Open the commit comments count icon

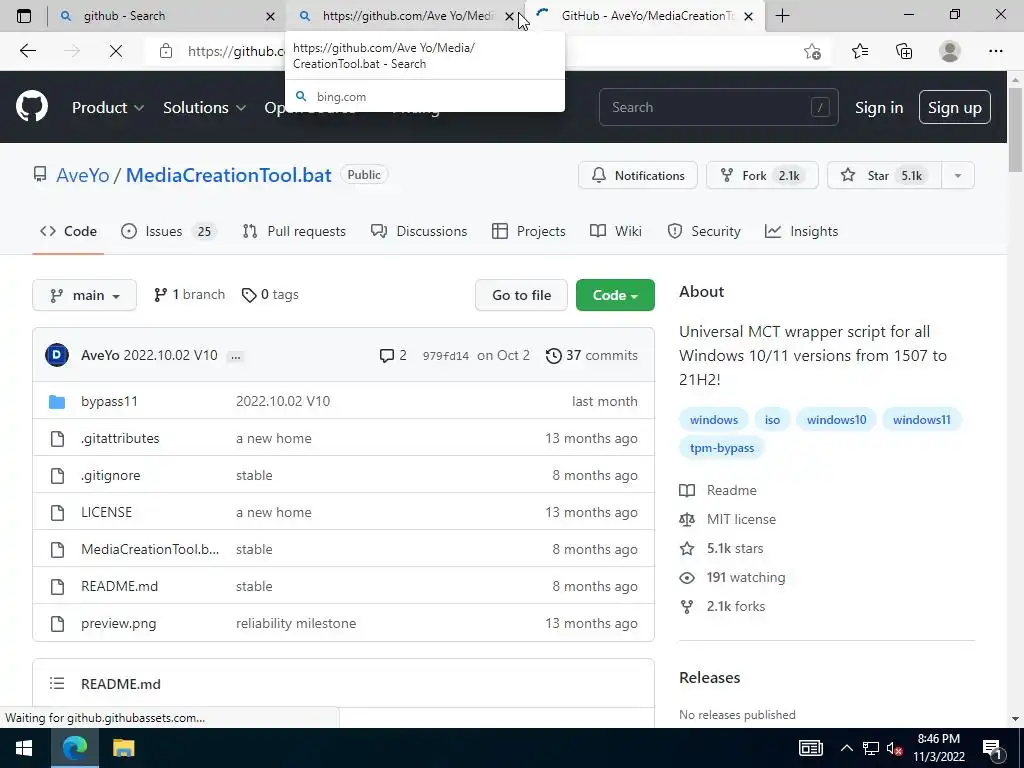pyautogui.click(x=392, y=355)
